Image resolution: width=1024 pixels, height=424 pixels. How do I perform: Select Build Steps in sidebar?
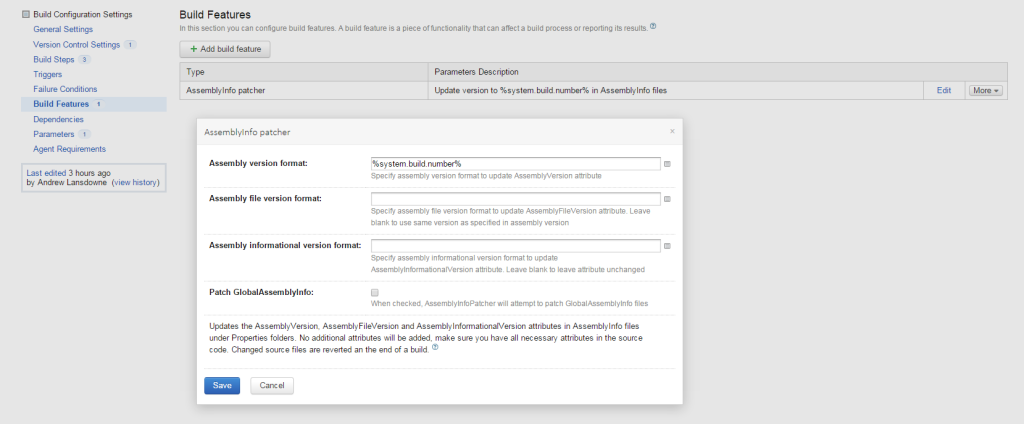click(x=54, y=59)
